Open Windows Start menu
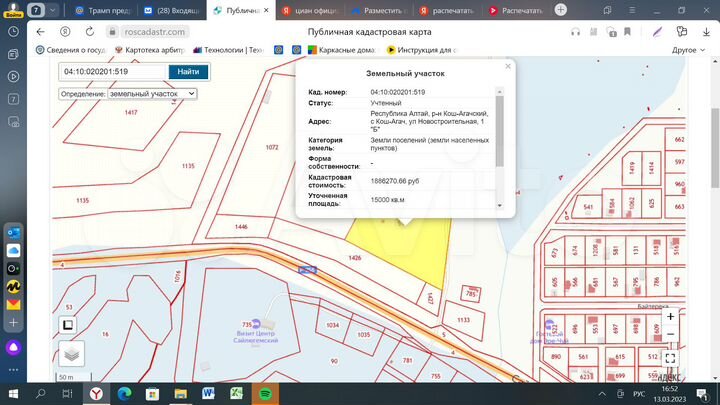 13,394
